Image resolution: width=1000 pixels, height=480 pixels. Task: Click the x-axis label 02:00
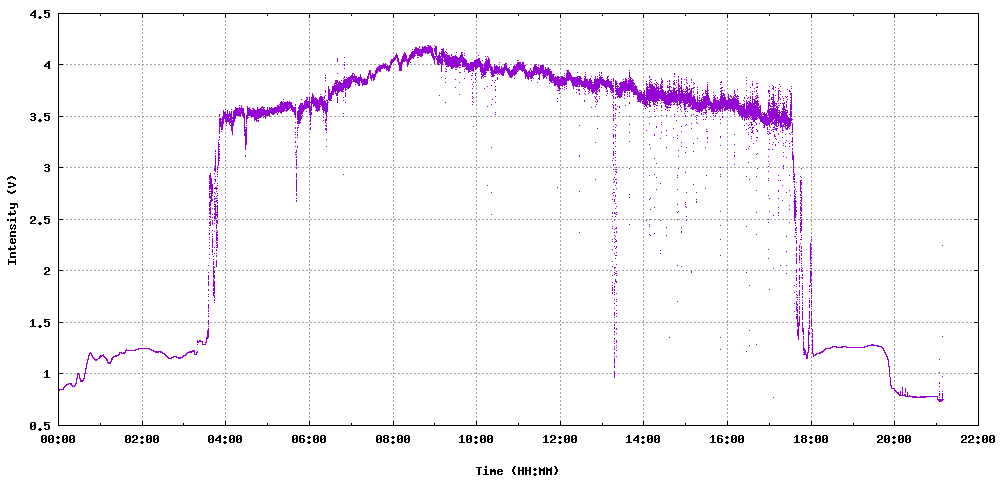point(142,439)
